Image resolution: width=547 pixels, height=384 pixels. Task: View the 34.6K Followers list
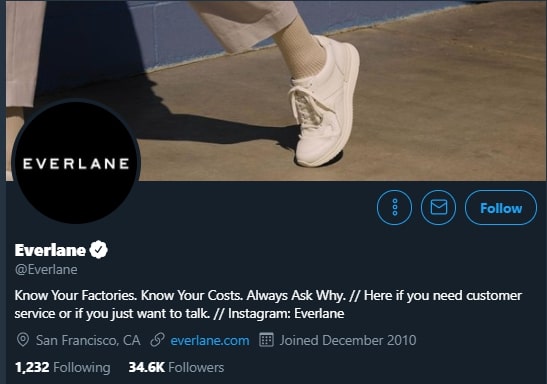point(176,367)
